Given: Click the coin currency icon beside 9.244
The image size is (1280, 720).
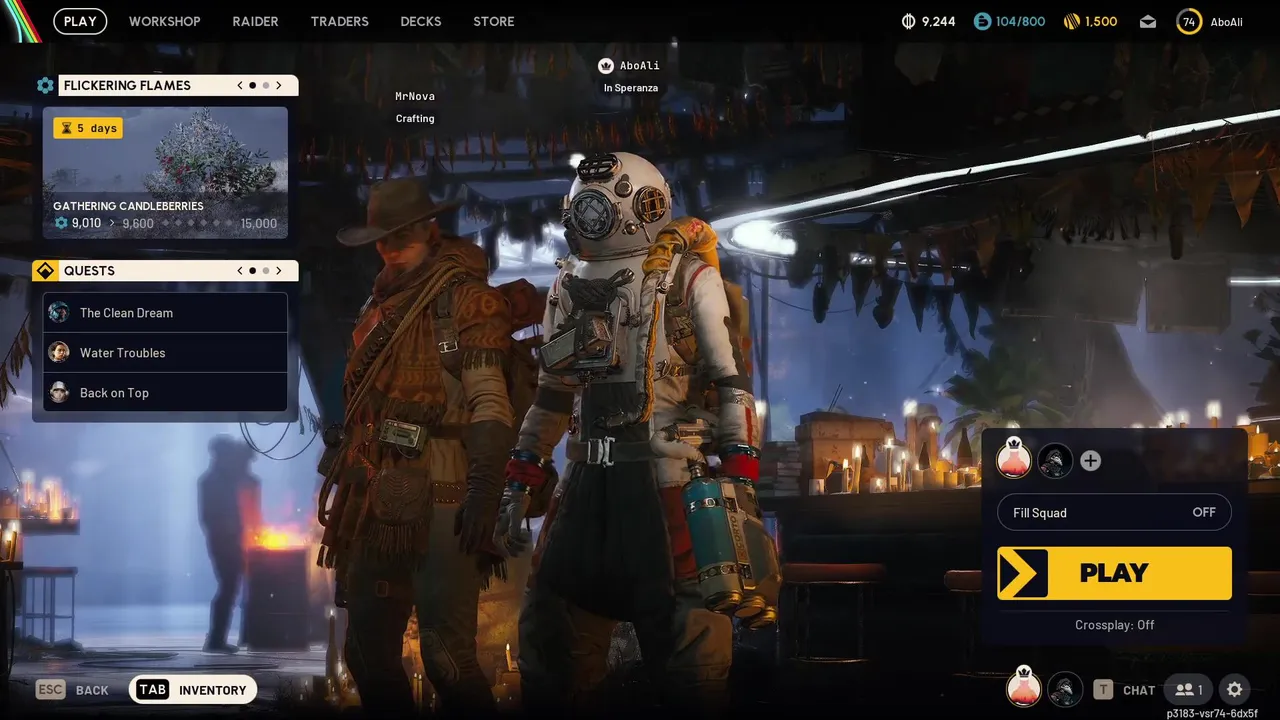Looking at the screenshot, I should click(909, 21).
